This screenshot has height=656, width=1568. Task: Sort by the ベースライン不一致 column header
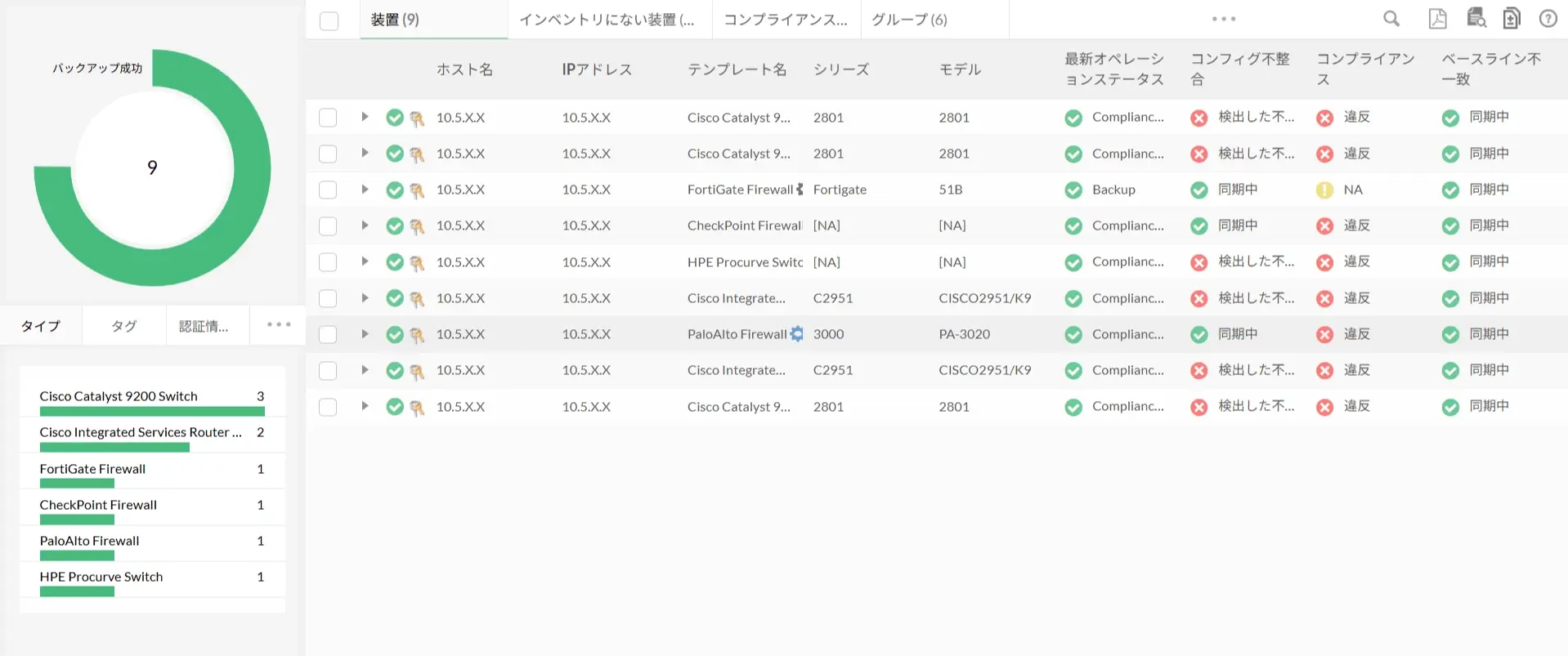pyautogui.click(x=1491, y=69)
